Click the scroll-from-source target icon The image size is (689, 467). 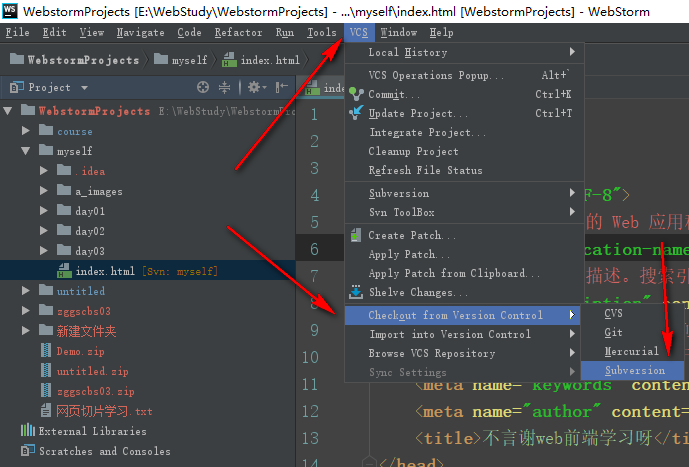203,87
